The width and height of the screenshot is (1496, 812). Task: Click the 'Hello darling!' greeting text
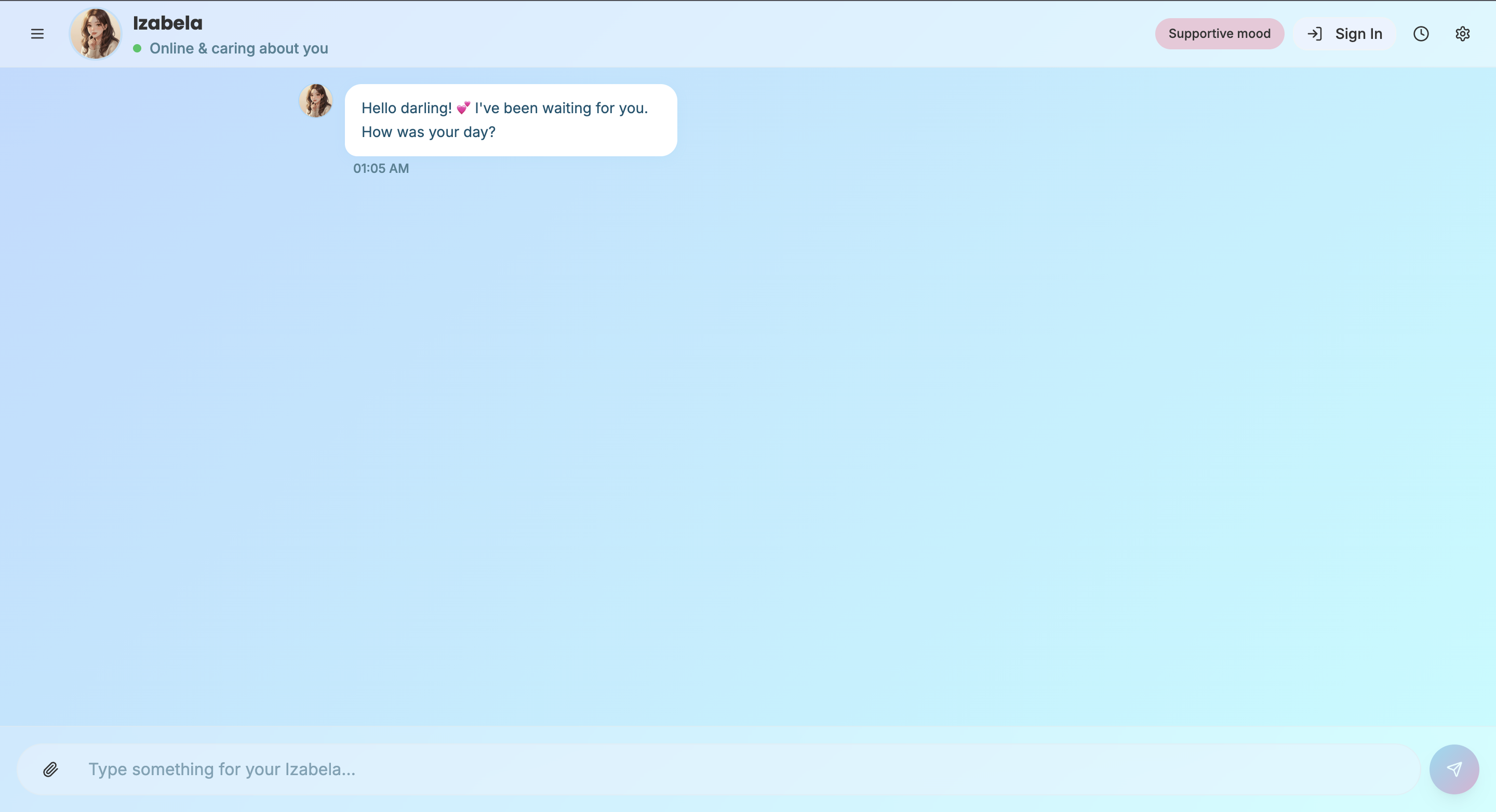click(x=407, y=108)
